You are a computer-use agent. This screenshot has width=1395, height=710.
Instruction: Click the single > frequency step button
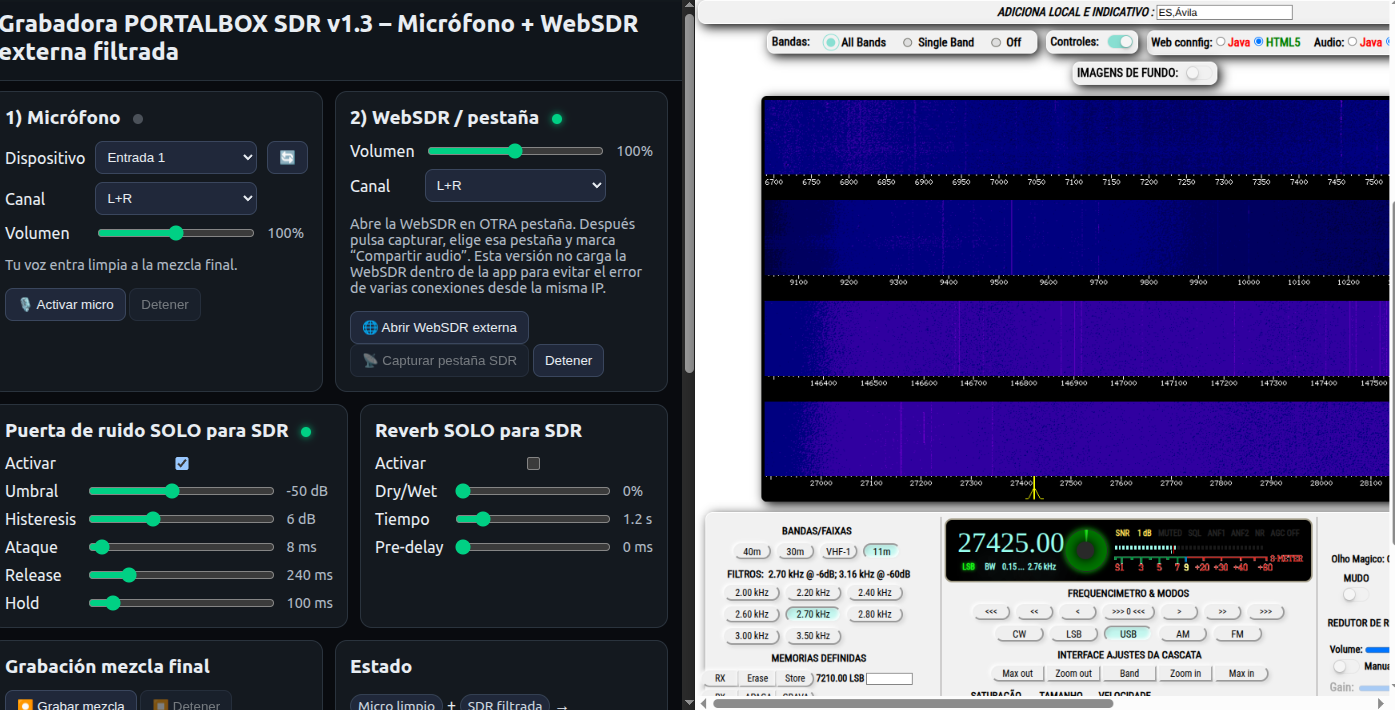point(1179,612)
